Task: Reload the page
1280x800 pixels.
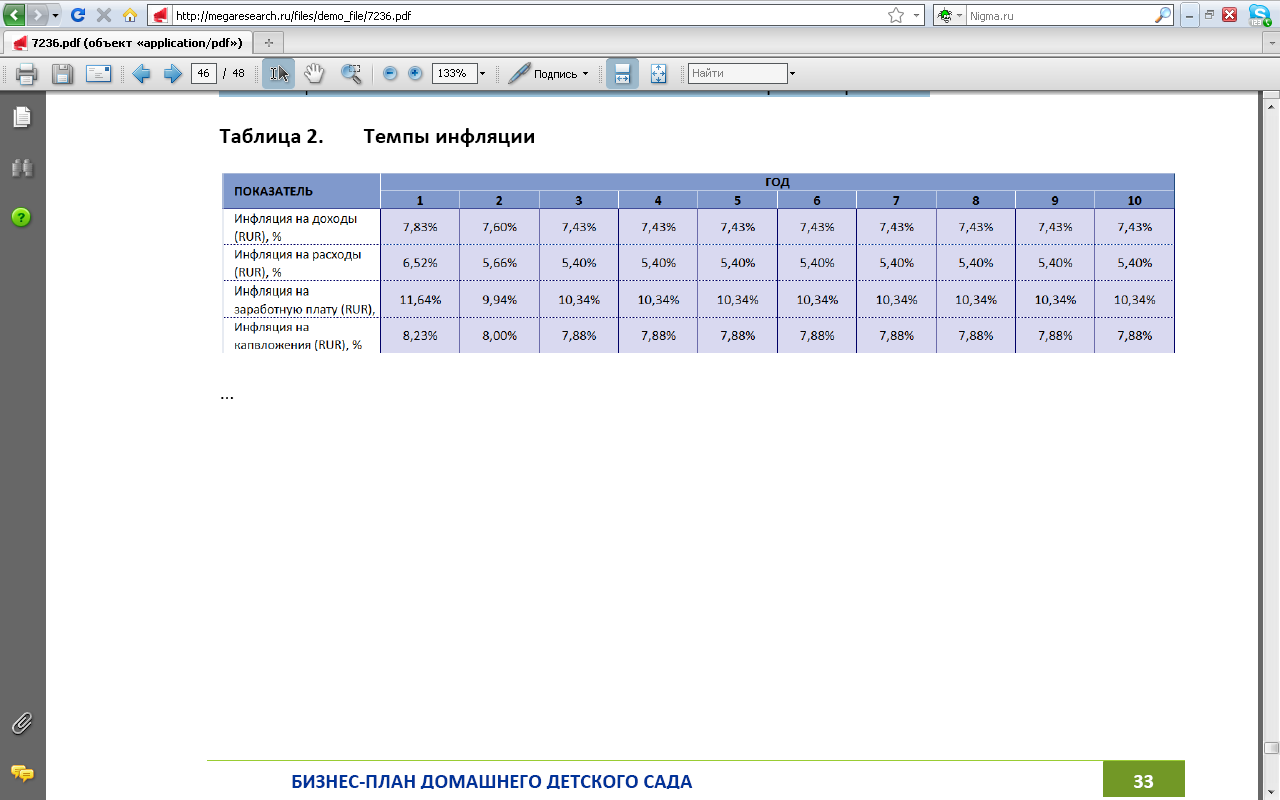Action: point(78,15)
